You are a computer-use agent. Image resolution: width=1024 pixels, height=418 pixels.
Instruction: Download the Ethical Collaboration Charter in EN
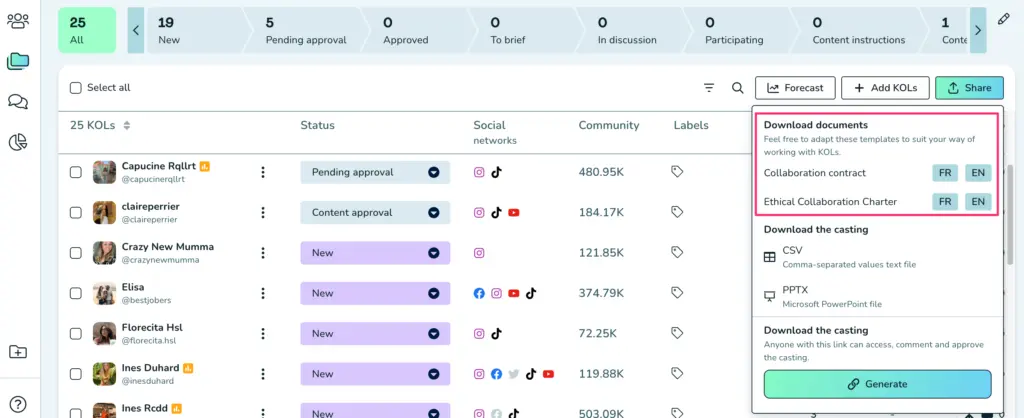978,202
